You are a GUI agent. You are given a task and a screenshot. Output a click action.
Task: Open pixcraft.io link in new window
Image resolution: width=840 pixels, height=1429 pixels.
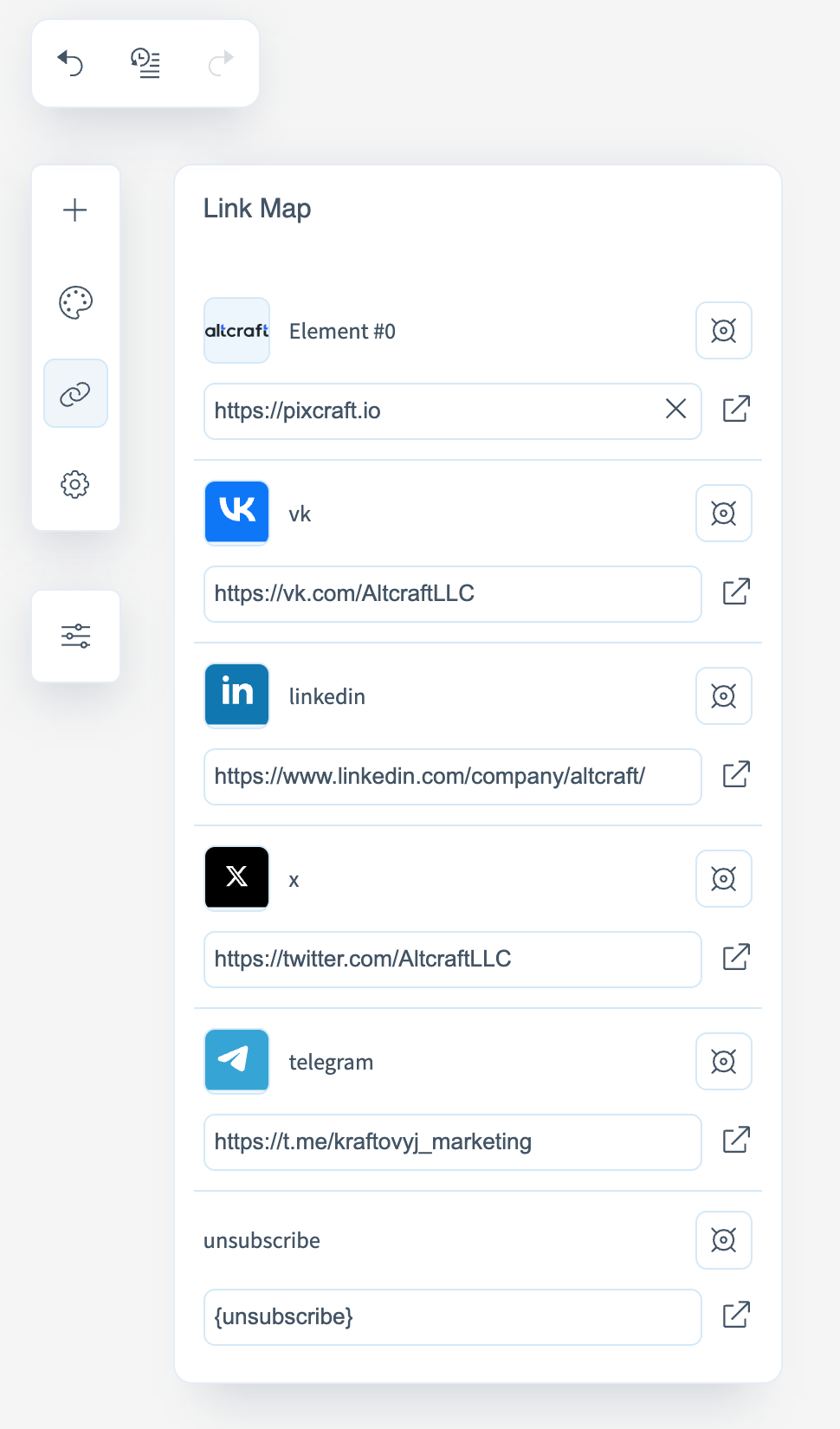(736, 409)
